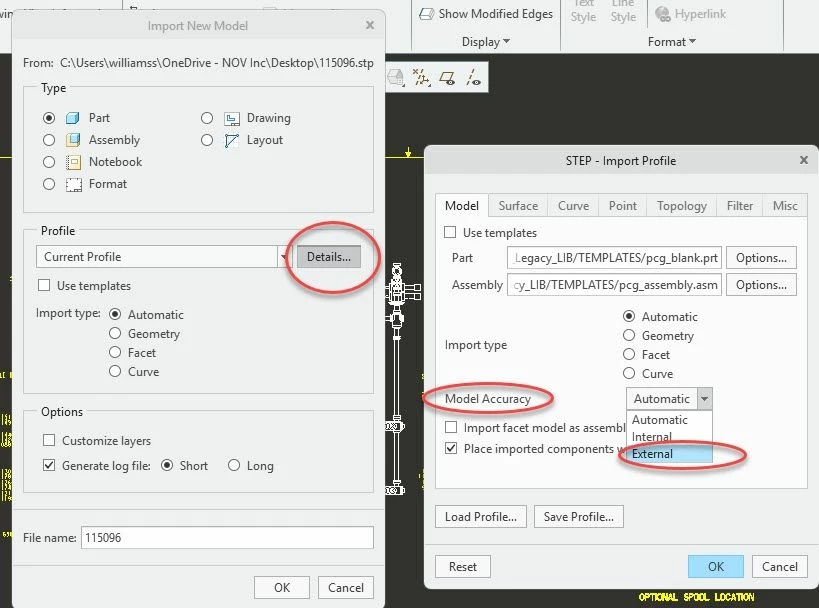Open Line Style in ribbon
819x608 pixels.
click(623, 13)
